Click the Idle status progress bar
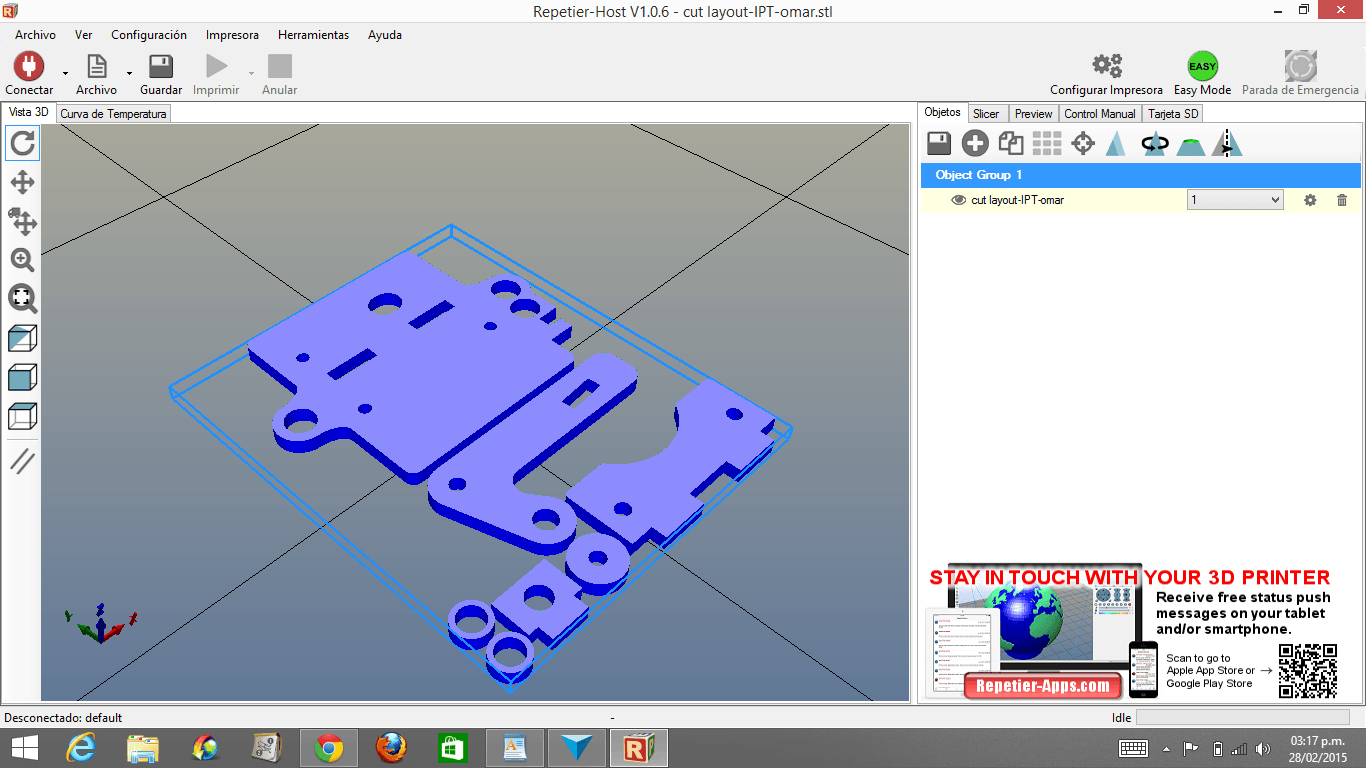The width and height of the screenshot is (1366, 768). [x=1242, y=718]
